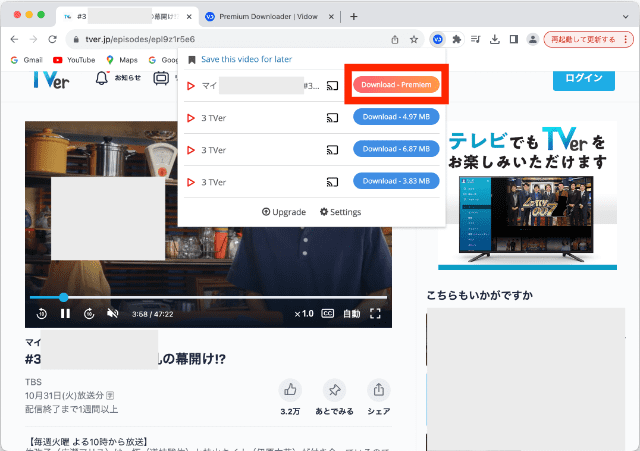
Task: Open the YouTube bookmark
Action: point(74,60)
